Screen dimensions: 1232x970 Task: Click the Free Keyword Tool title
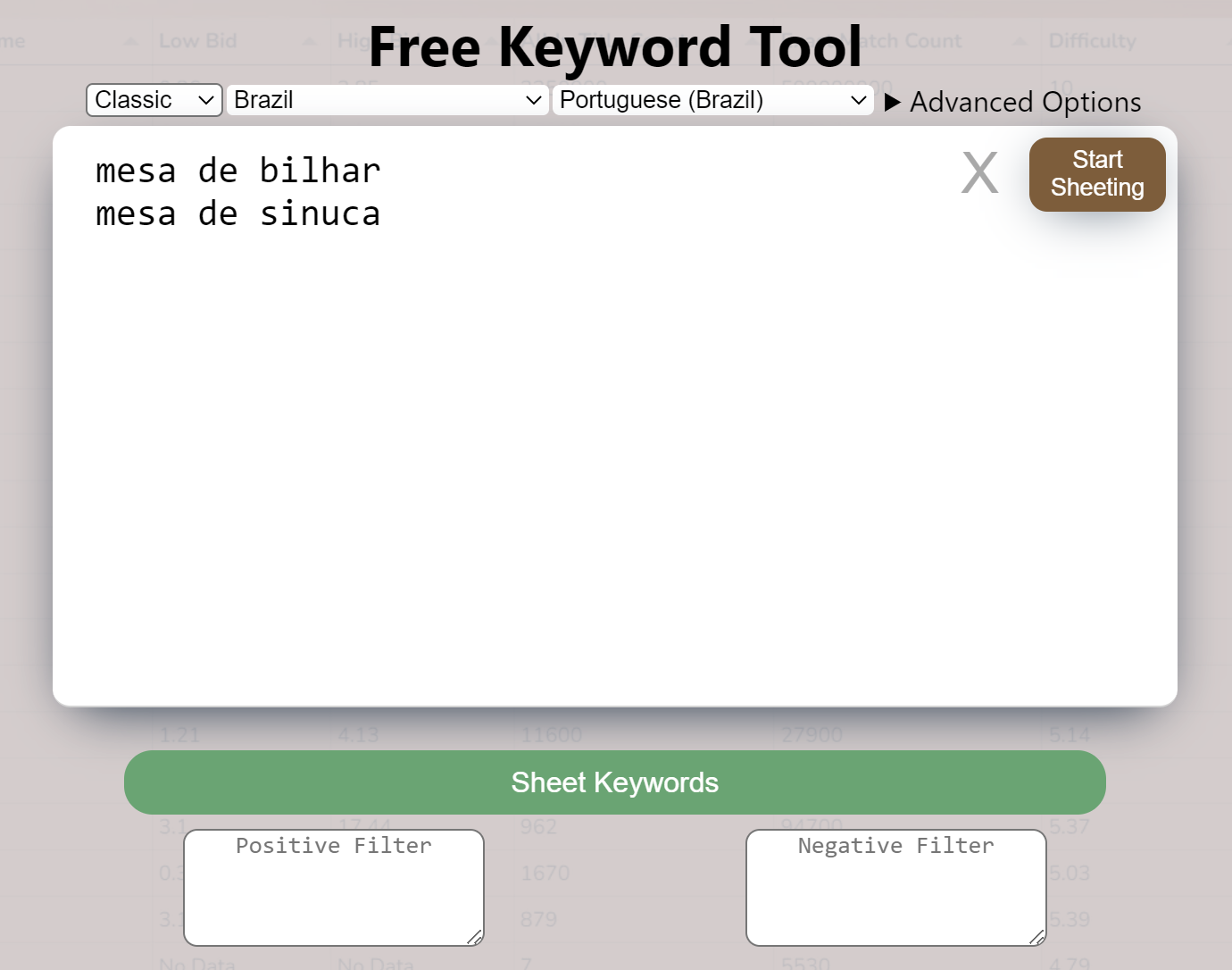pyautogui.click(x=614, y=46)
